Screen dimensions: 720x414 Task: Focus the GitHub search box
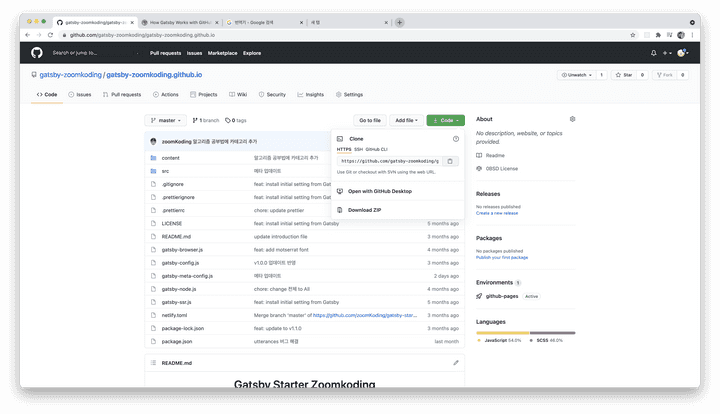(x=96, y=53)
